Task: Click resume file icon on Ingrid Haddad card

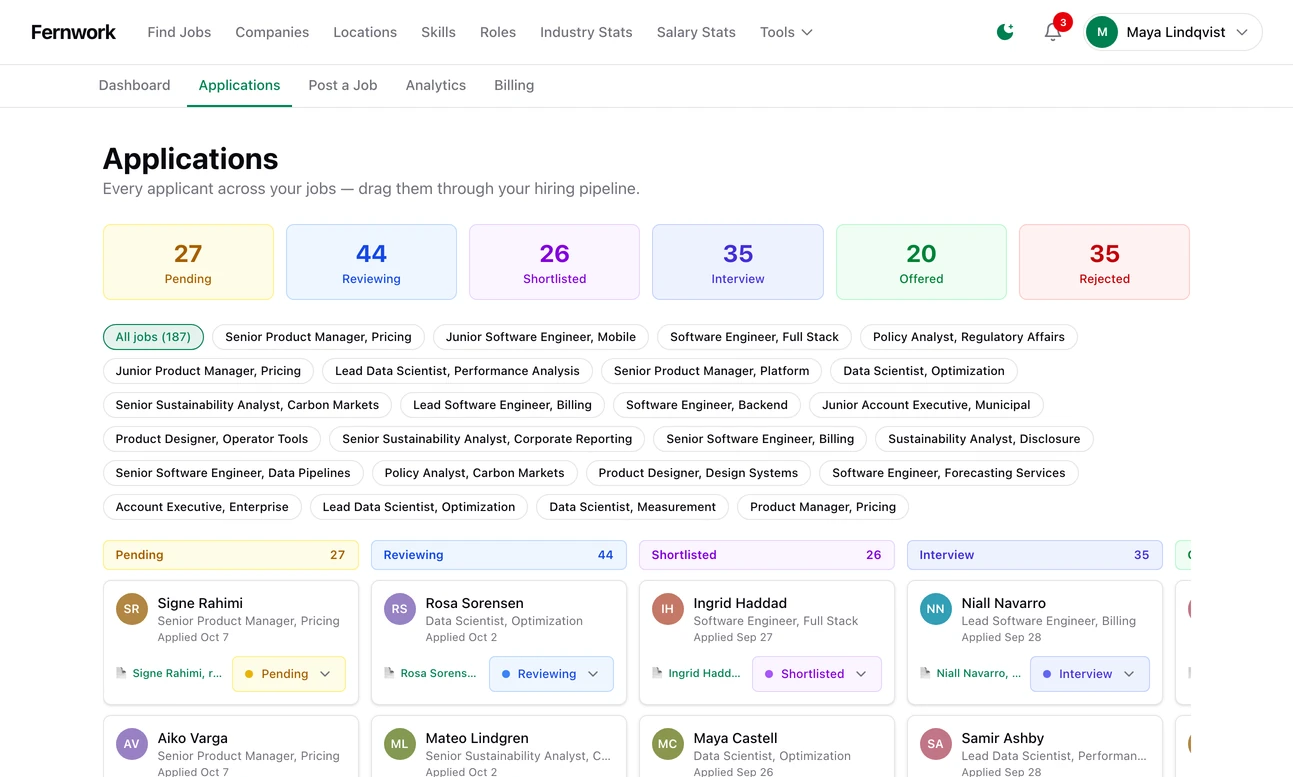Action: (658, 673)
